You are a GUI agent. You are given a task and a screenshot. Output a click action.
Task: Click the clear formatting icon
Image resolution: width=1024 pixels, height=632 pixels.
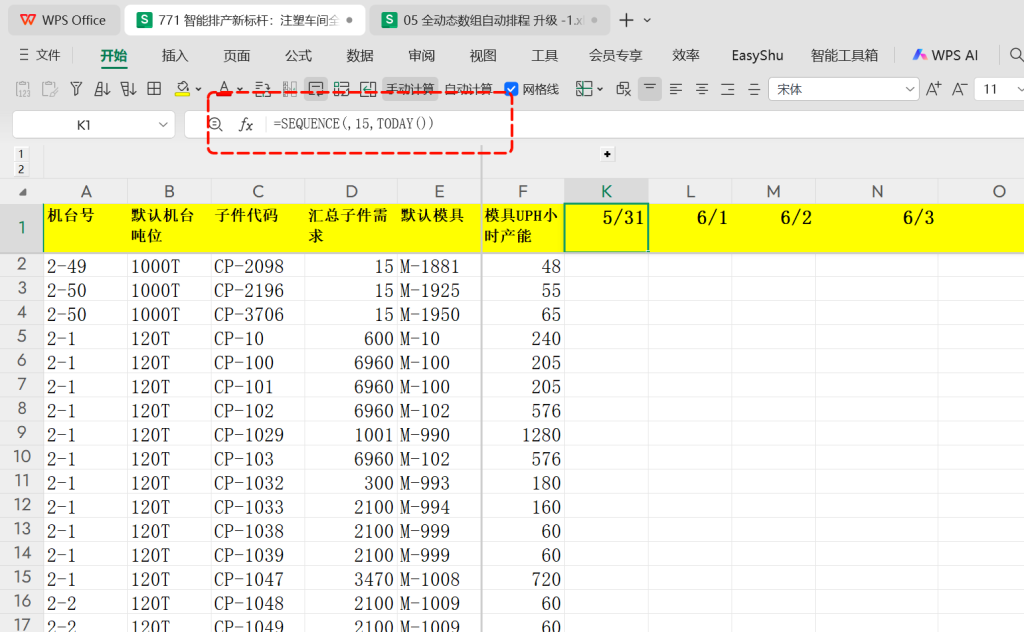[x=624, y=89]
